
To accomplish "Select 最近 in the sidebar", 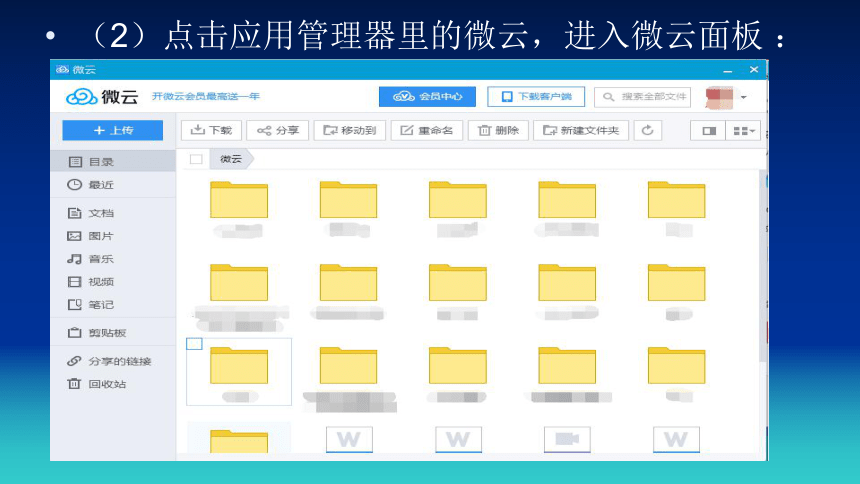I will 113,184.
